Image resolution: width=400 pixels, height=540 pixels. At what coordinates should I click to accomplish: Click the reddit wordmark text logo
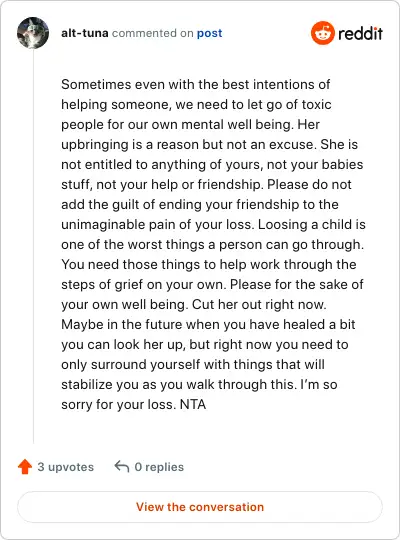tap(360, 33)
